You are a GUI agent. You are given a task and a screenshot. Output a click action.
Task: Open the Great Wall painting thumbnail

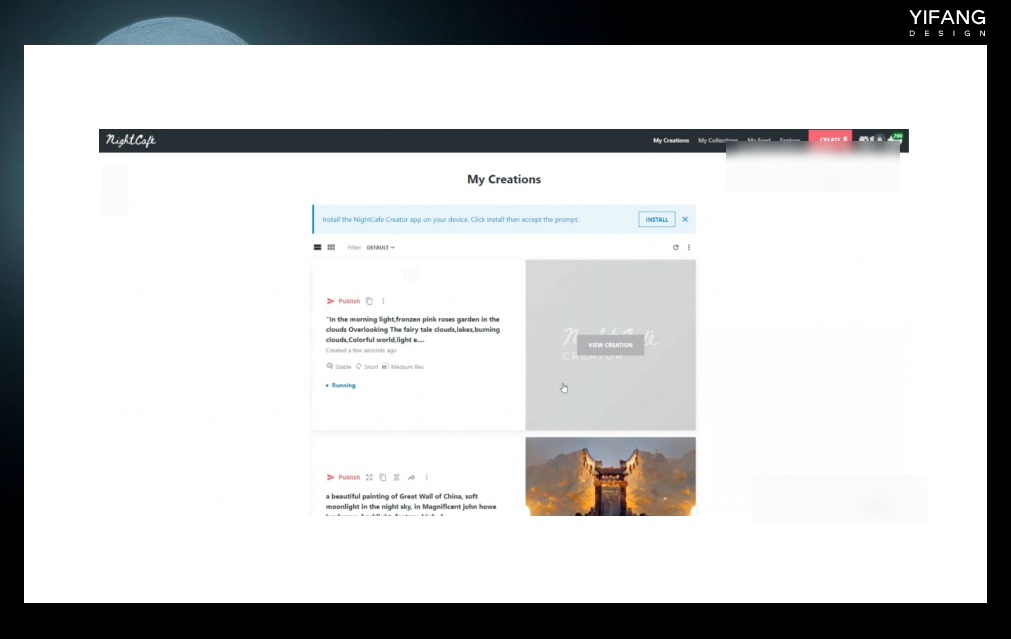tap(610, 476)
